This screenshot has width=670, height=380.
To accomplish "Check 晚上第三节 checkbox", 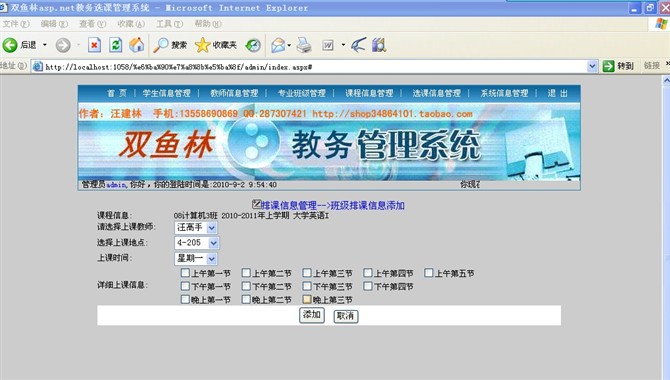I will pyautogui.click(x=307, y=299).
